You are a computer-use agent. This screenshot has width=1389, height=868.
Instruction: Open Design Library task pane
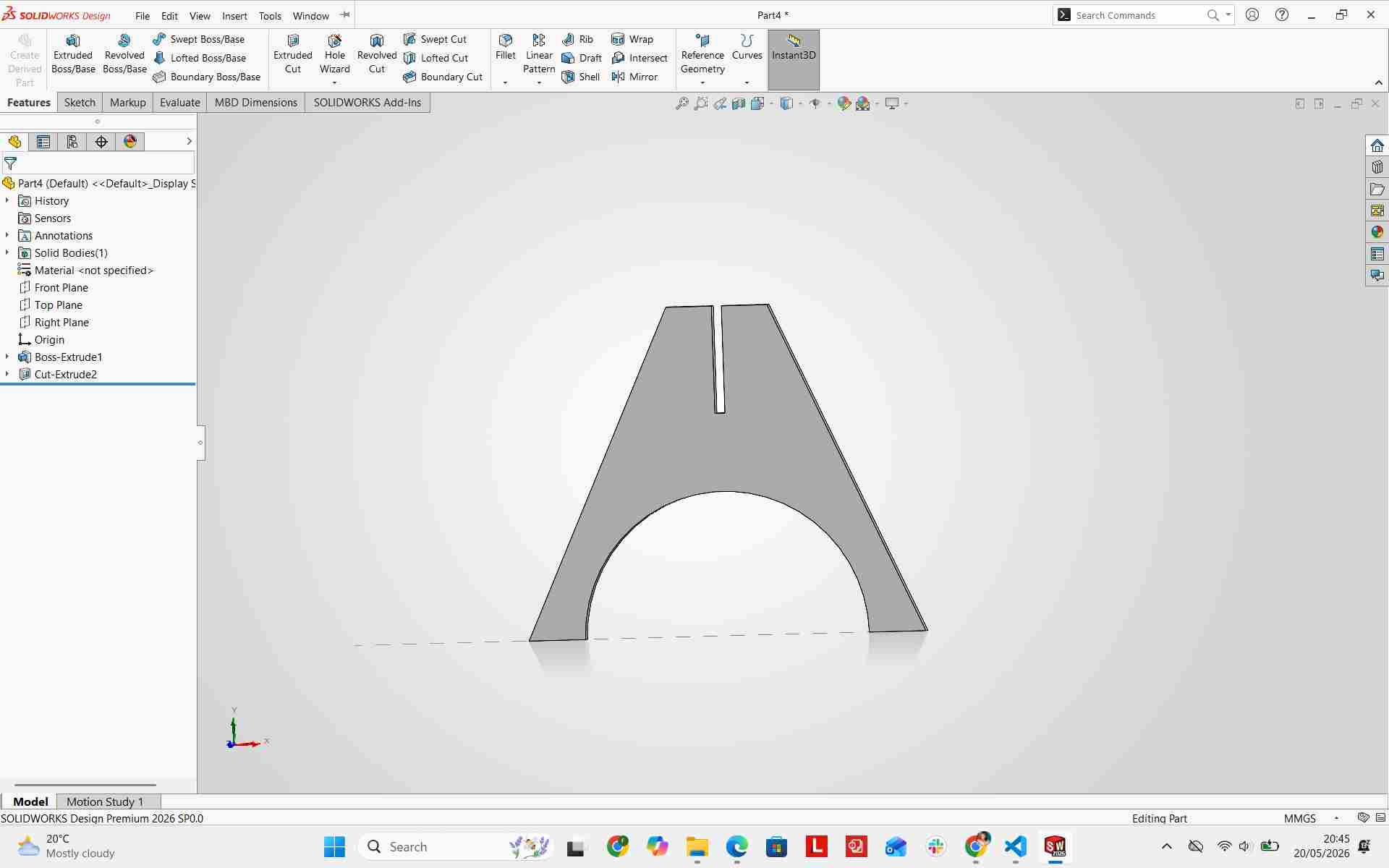[1377, 167]
